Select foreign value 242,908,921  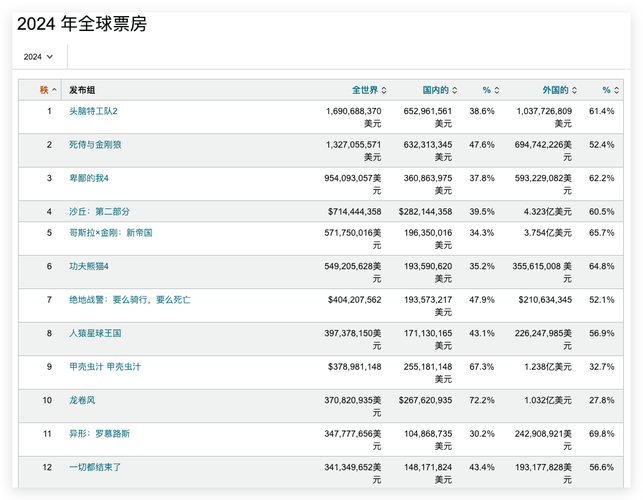(539, 434)
